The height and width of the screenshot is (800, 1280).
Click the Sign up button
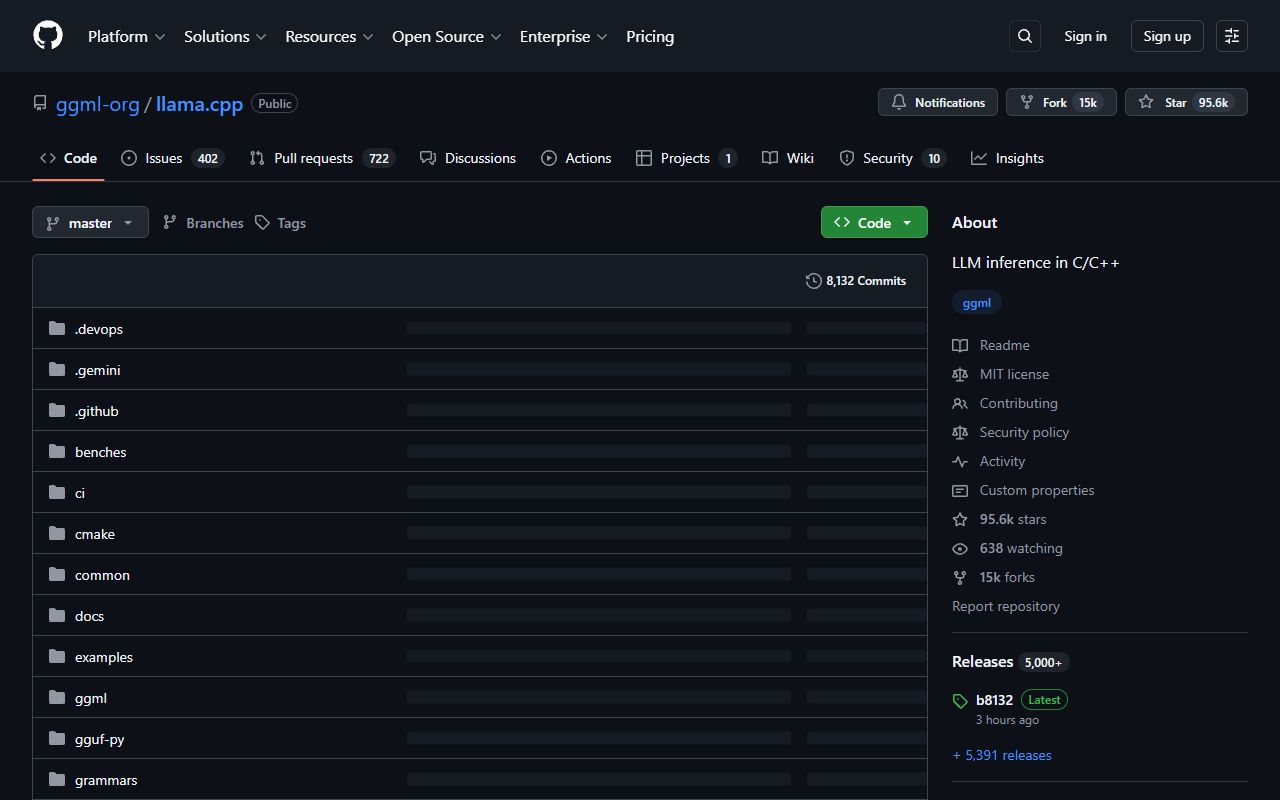coord(1166,36)
